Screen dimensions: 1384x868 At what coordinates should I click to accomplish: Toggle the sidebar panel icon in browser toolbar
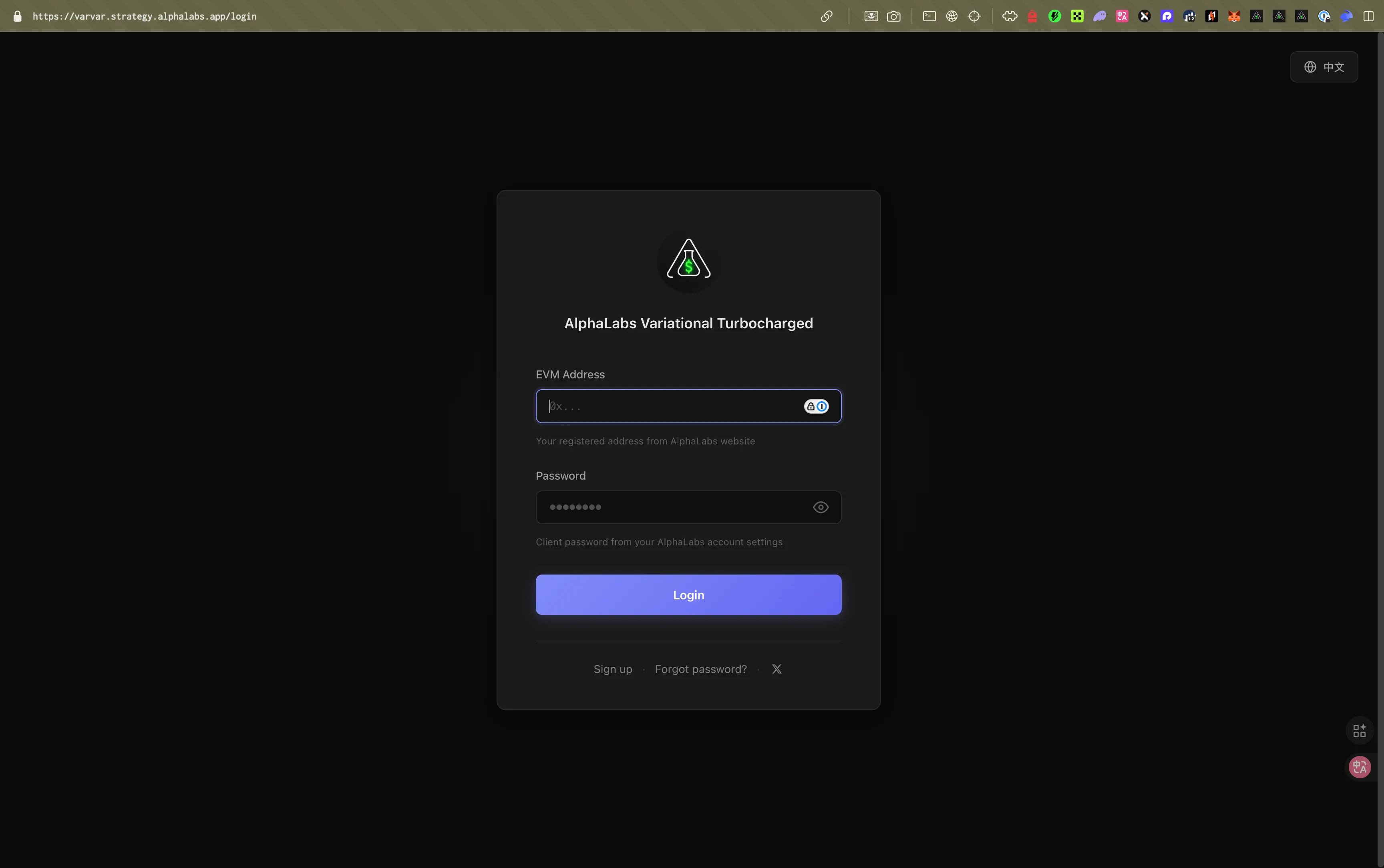[1368, 16]
